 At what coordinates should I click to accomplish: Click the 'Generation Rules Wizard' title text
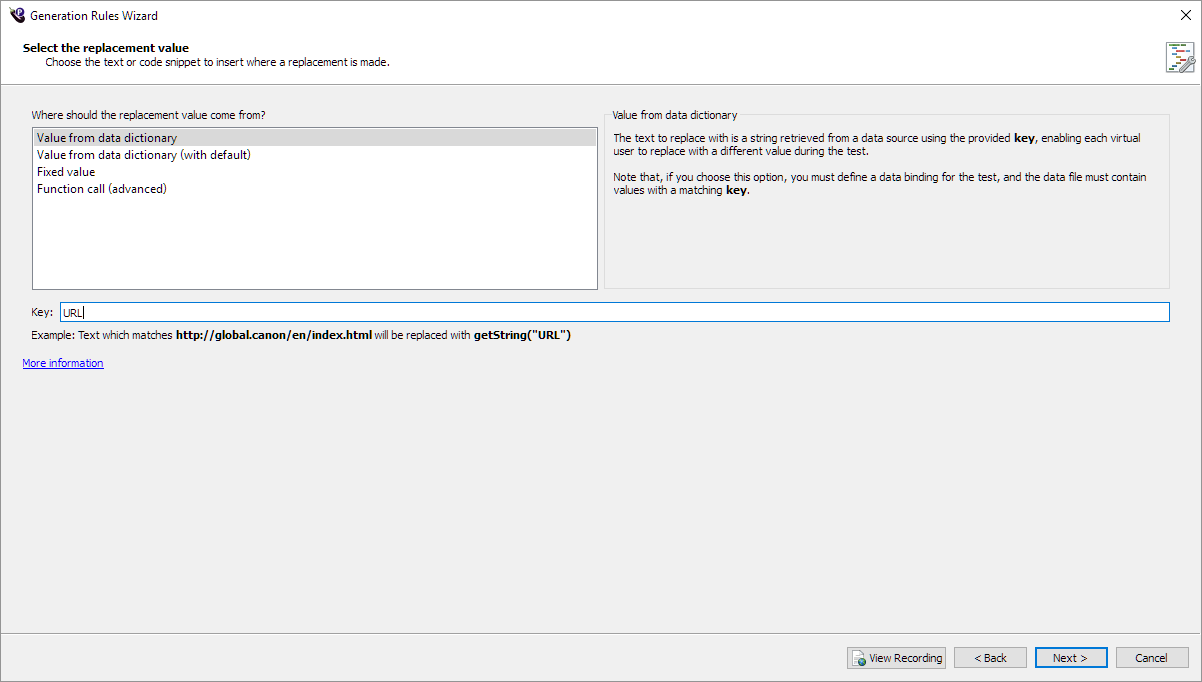[x=94, y=16]
